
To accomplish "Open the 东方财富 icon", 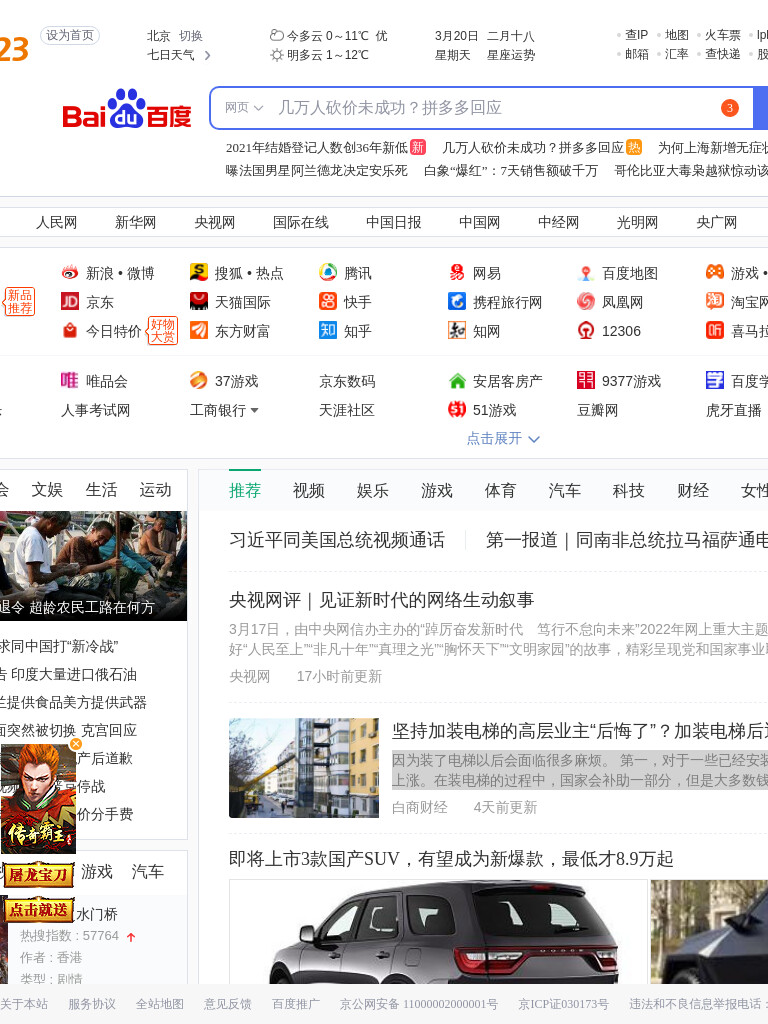I will tap(199, 330).
